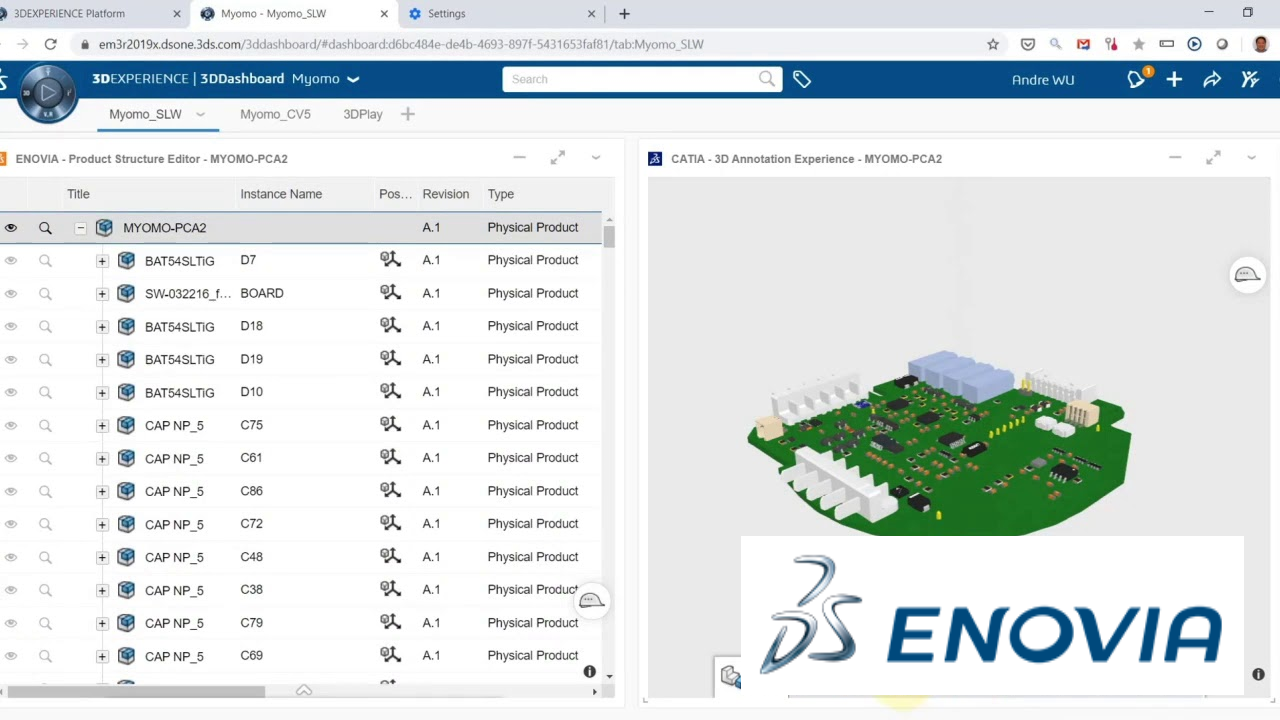Click the search magnifier icon

click(767, 79)
